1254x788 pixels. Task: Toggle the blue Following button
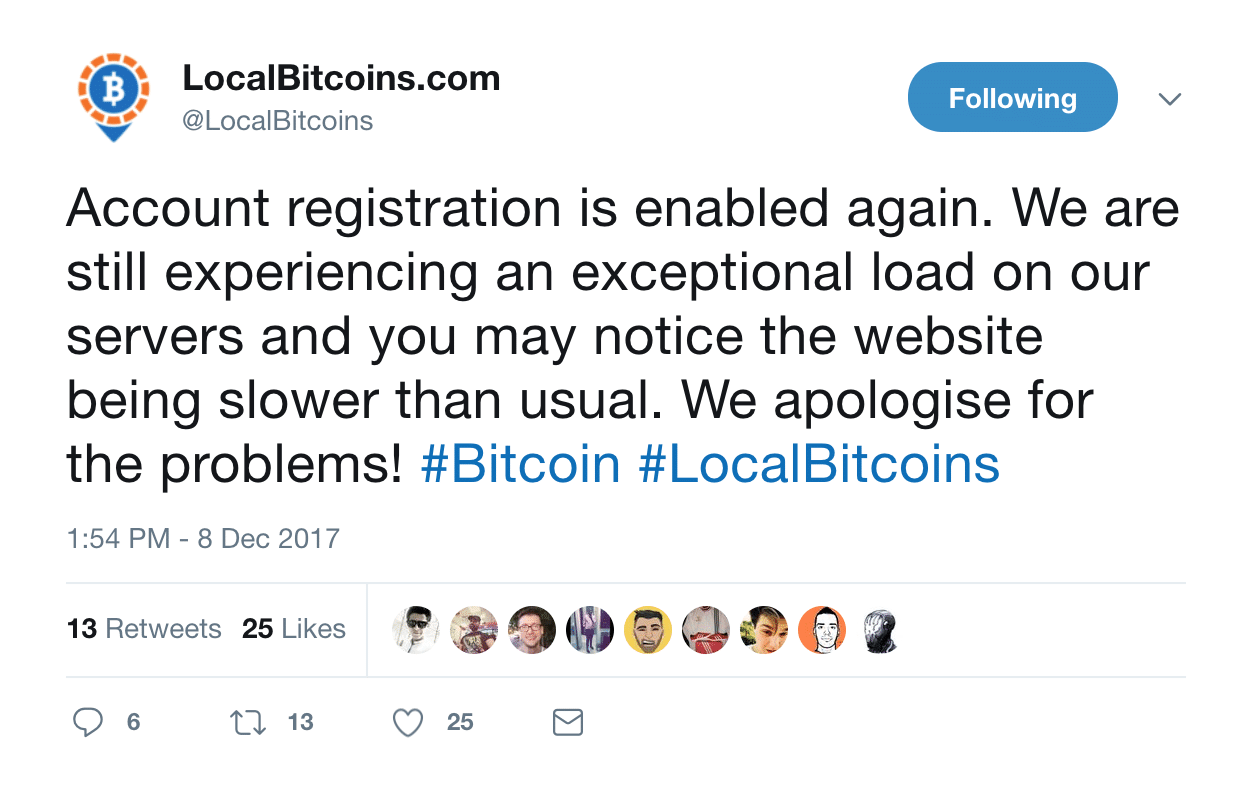point(1012,97)
